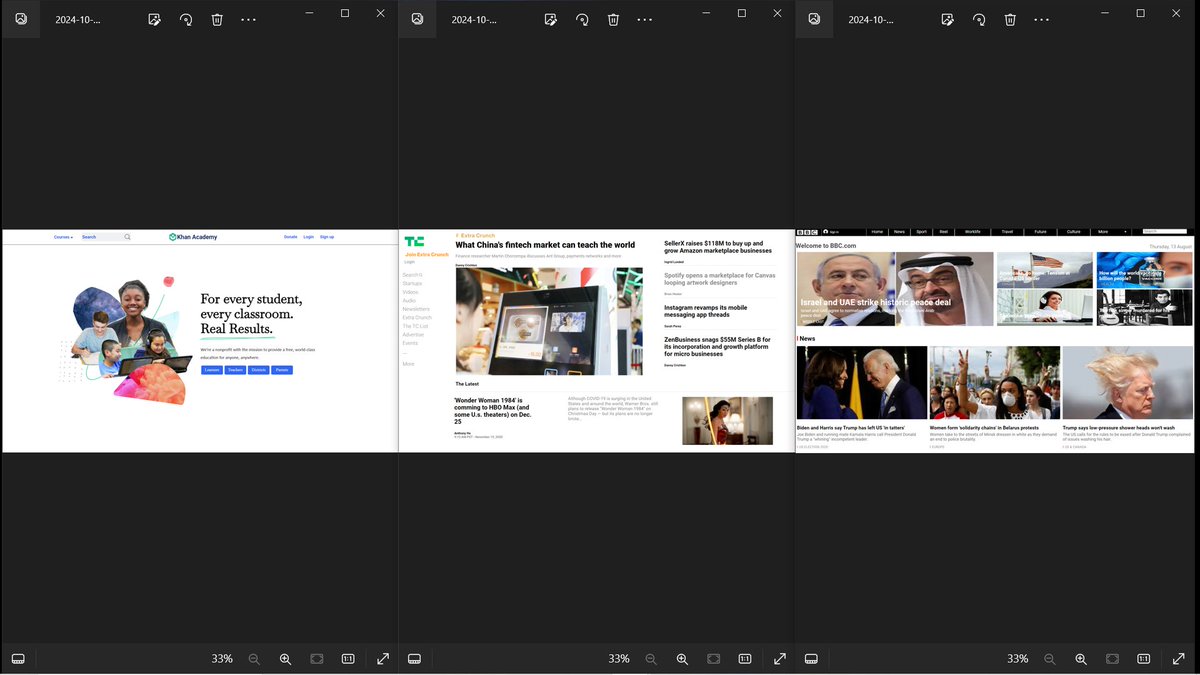Fit the TechCrunch screenshot to window
The height and width of the screenshot is (675, 1200).
(713, 659)
